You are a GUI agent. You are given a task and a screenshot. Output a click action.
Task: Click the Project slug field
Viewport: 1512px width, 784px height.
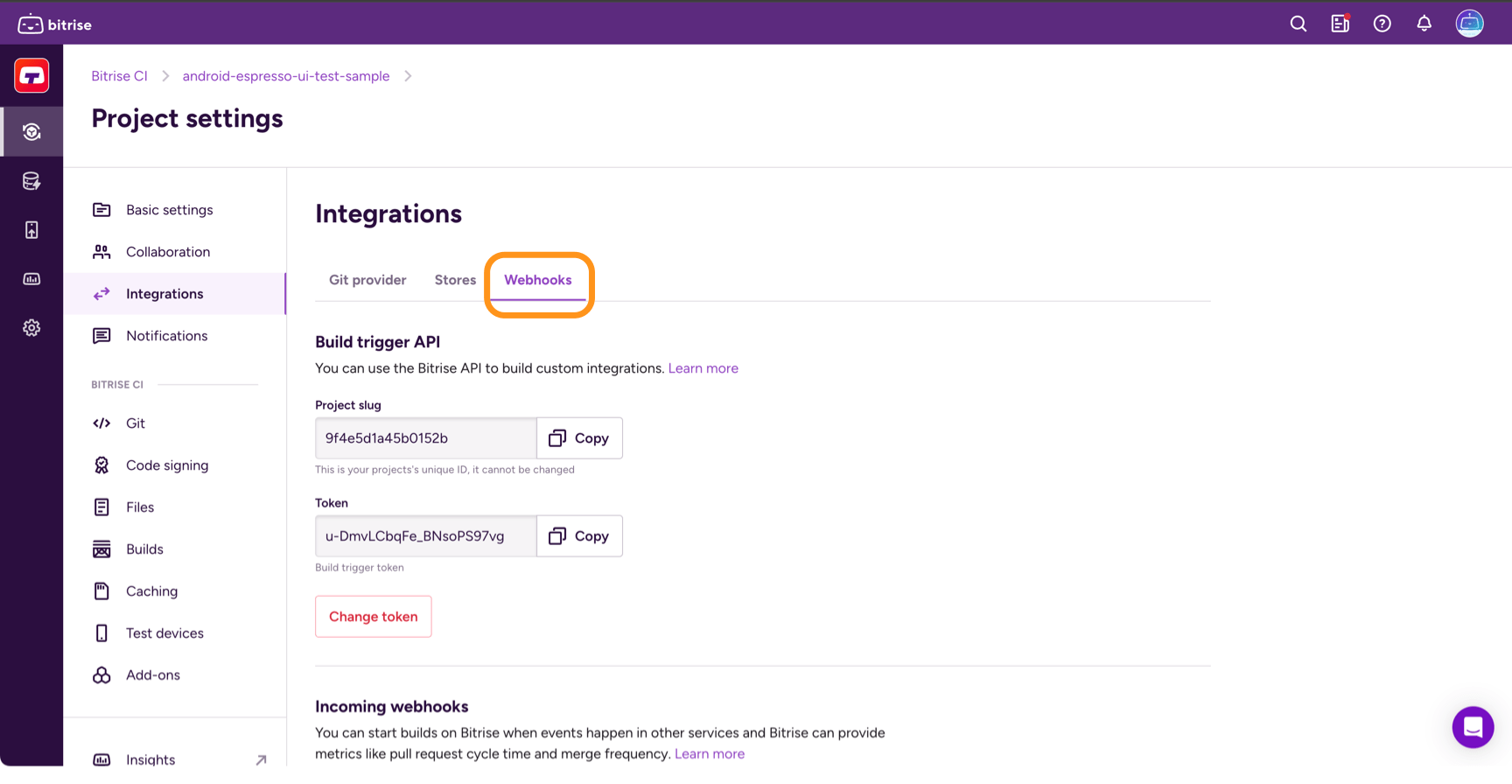(x=426, y=438)
